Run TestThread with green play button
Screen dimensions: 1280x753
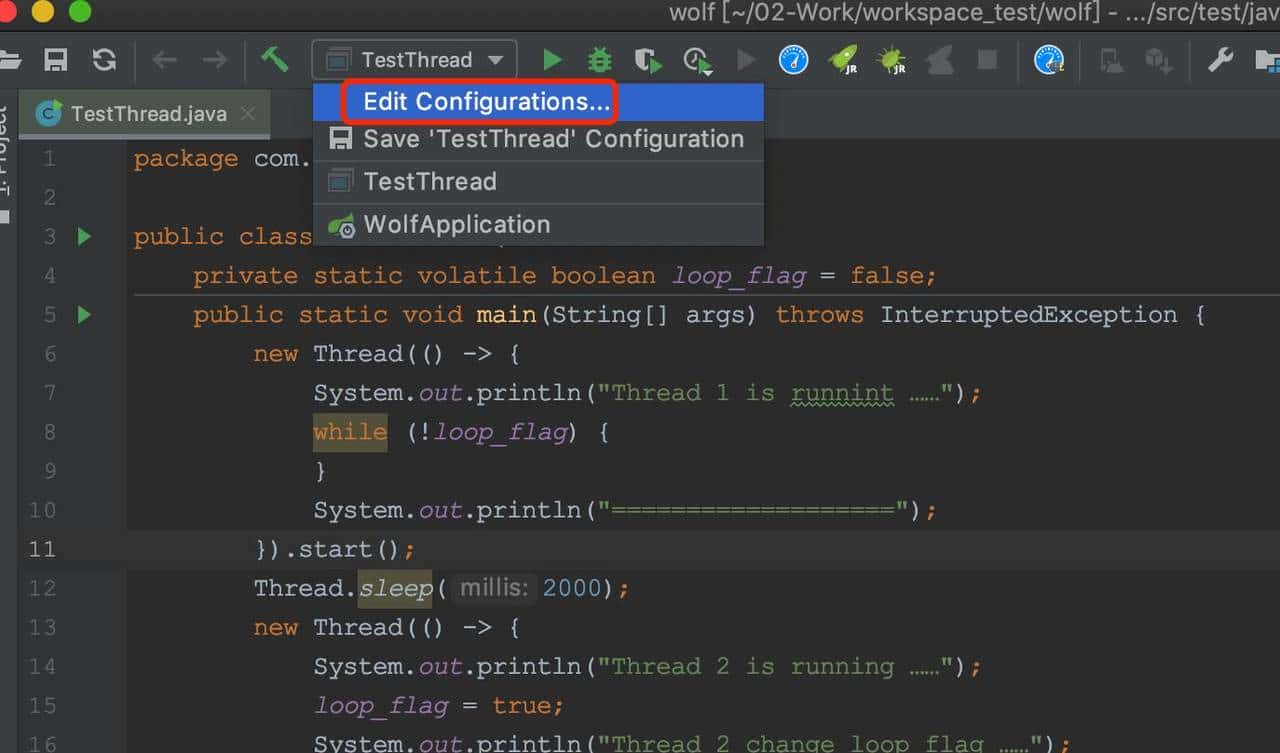552,60
